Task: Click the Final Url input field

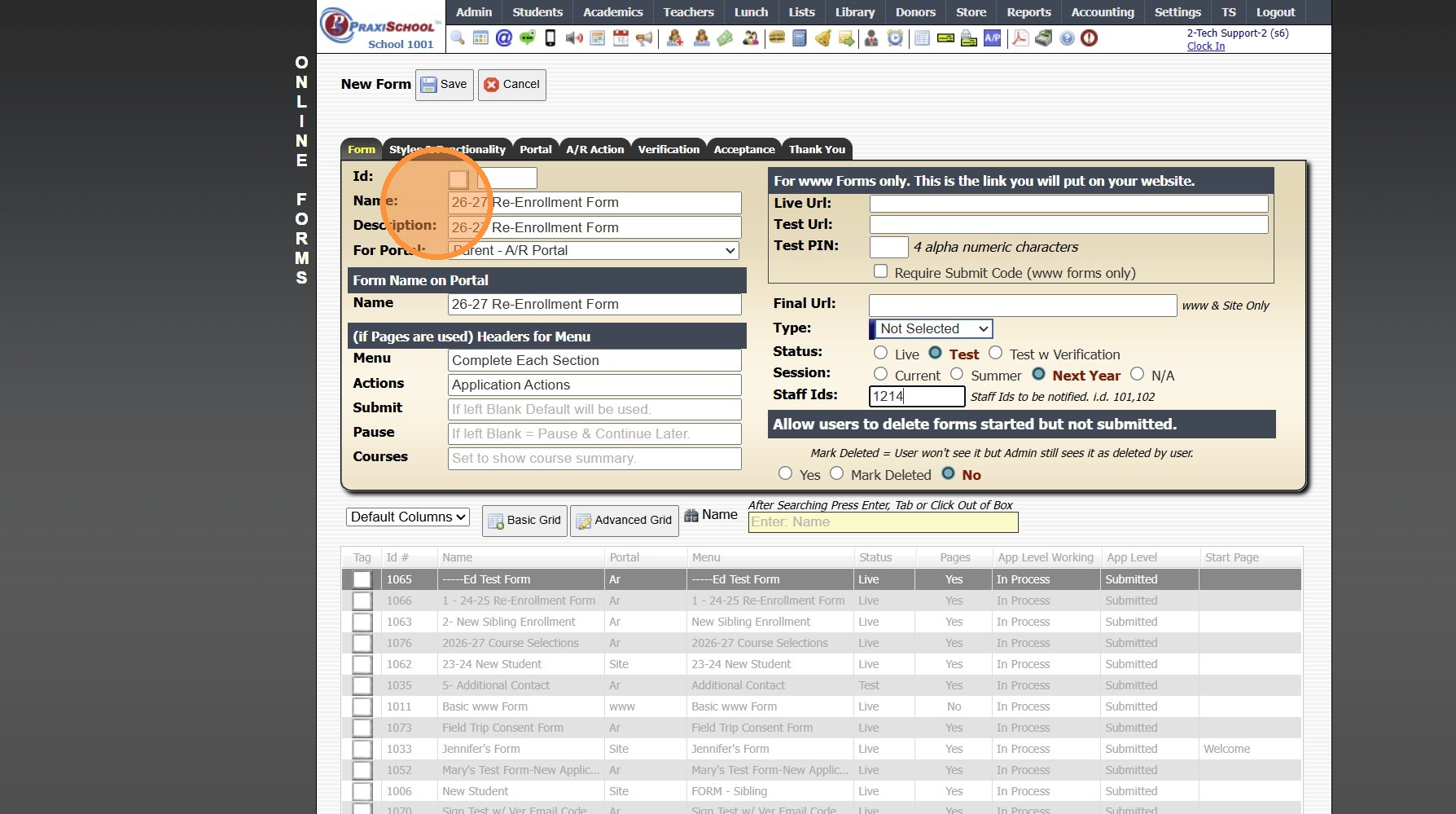Action: pos(1023,306)
